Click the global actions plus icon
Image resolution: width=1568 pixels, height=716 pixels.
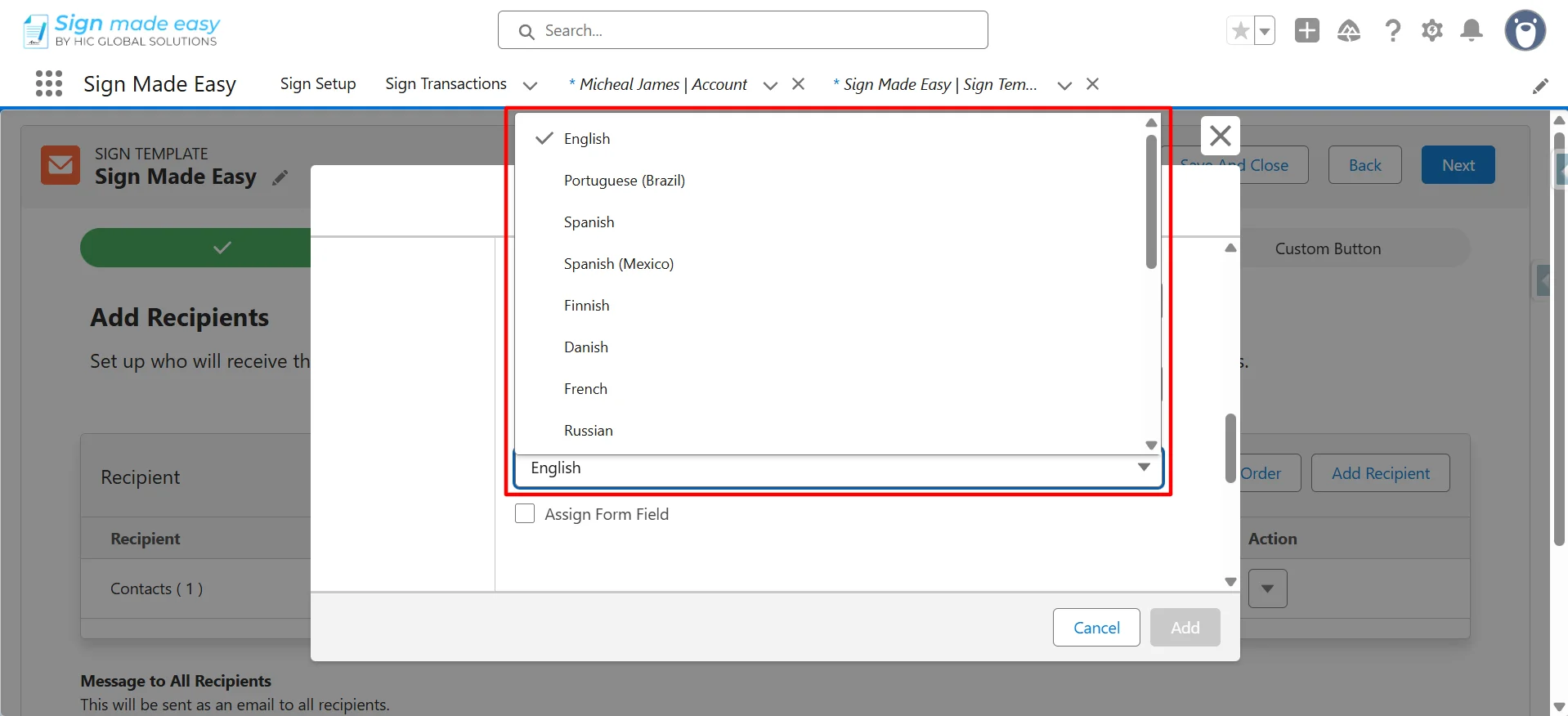point(1307,30)
